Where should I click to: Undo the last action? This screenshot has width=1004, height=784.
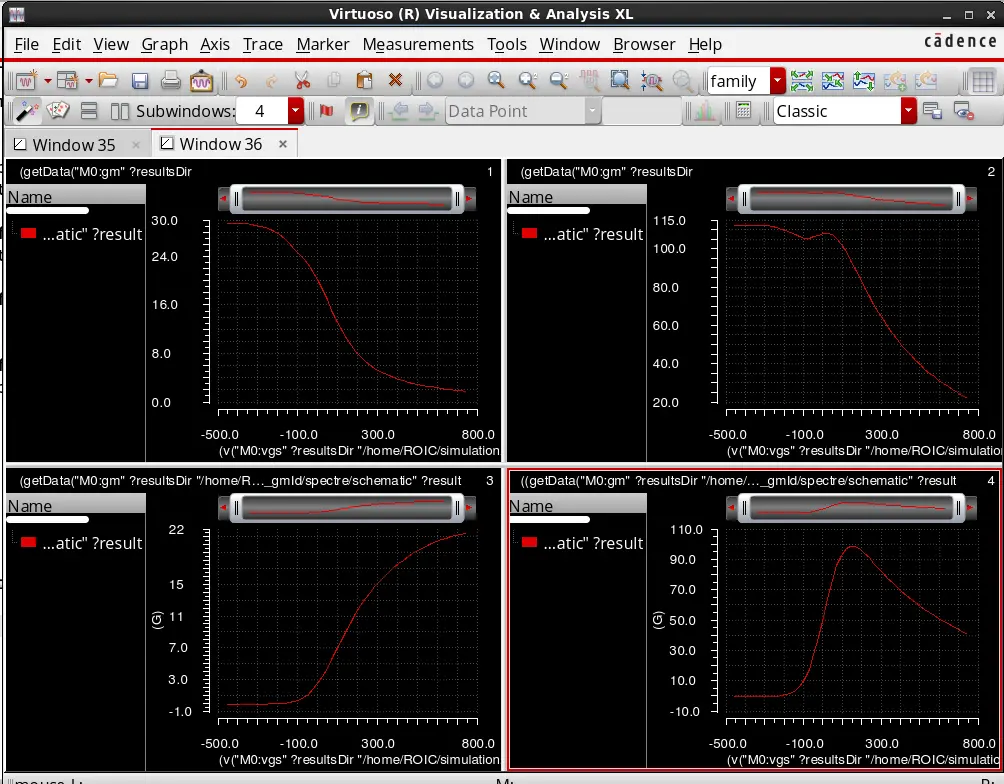point(241,81)
